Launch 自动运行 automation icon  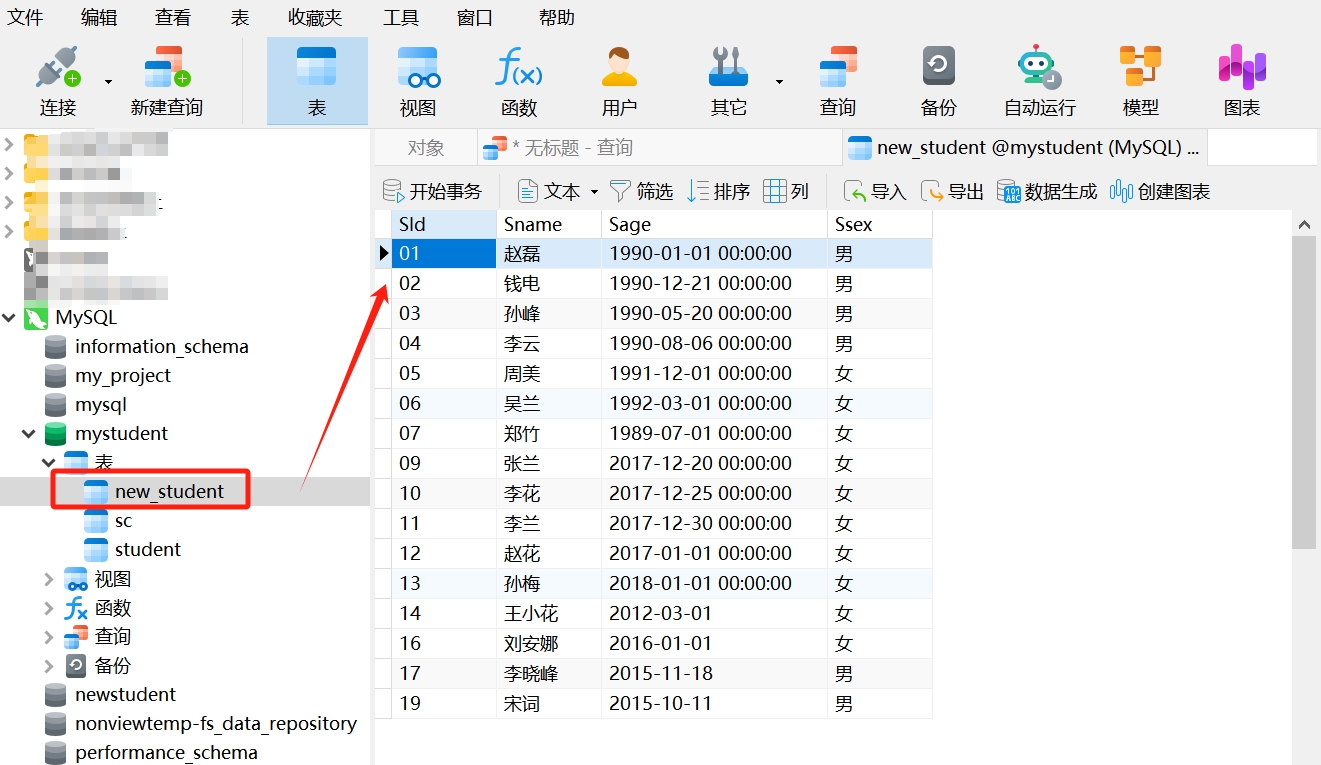[x=1039, y=69]
